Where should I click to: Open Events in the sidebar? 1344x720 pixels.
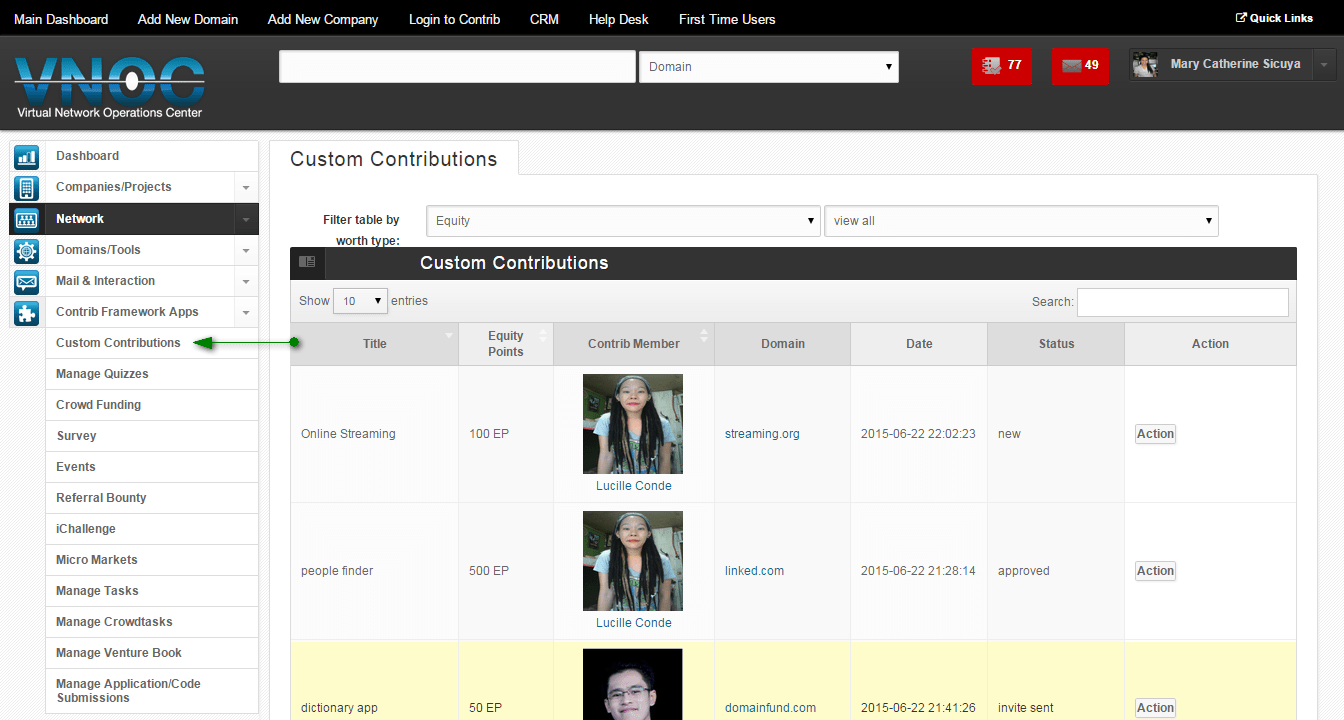152,467
